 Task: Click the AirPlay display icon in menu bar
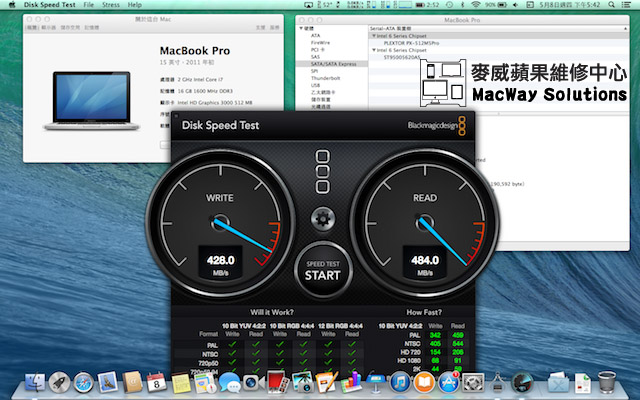coord(309,5)
